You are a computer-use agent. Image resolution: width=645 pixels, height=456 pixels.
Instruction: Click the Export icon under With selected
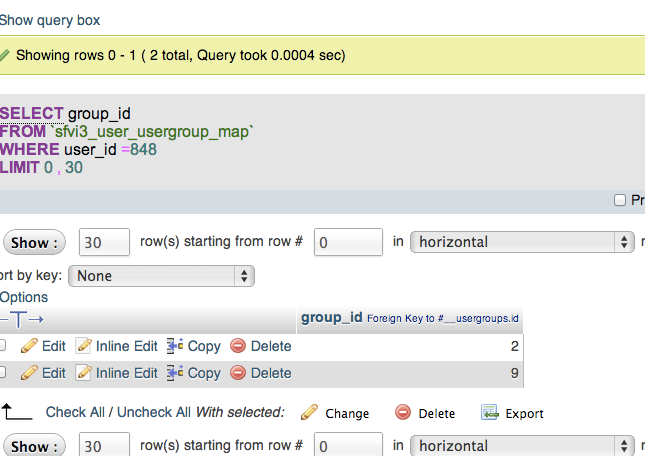pos(490,412)
